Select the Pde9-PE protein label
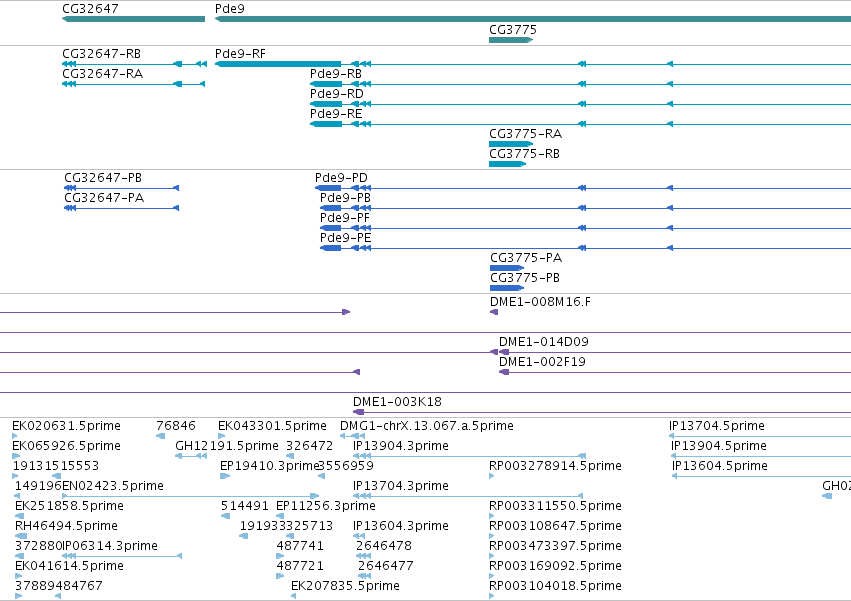The image size is (851, 601). point(345,238)
